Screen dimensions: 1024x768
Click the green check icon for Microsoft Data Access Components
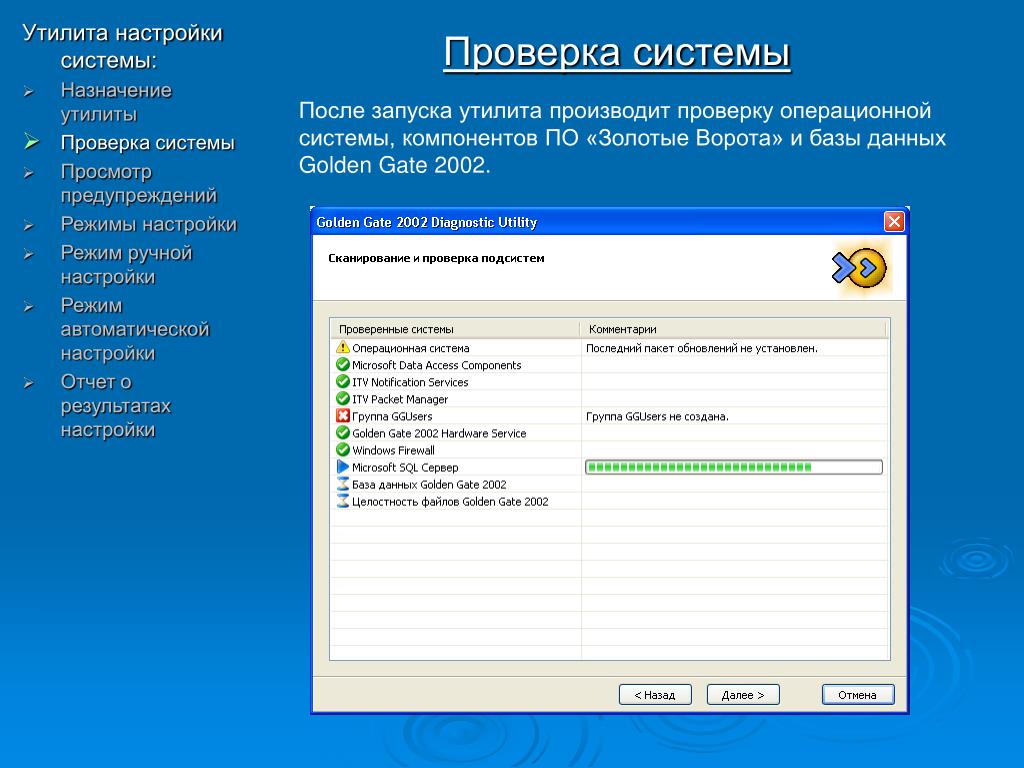coord(343,364)
